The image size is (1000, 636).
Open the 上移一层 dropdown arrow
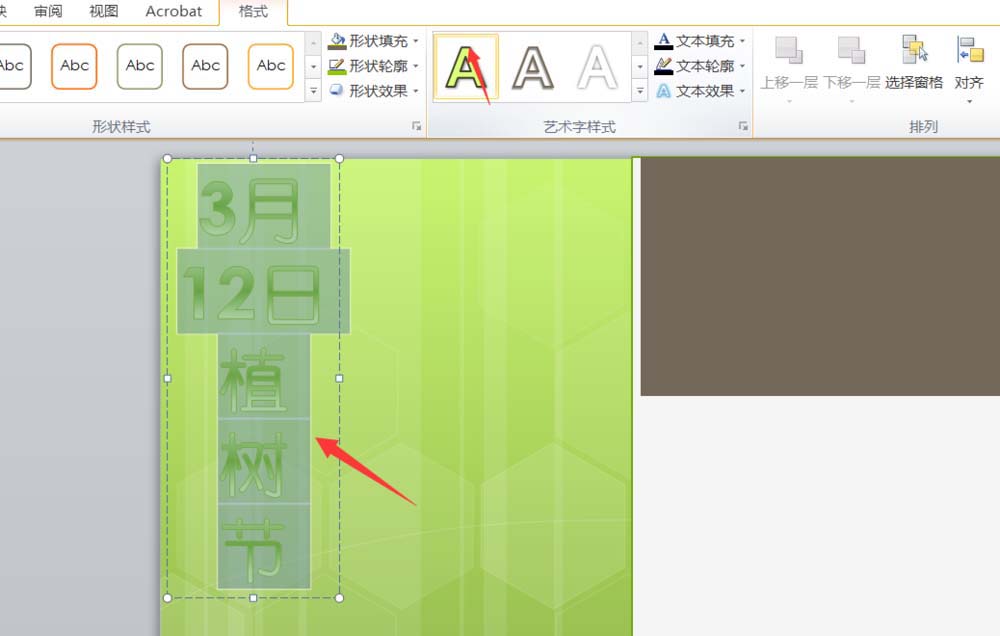pos(789,101)
